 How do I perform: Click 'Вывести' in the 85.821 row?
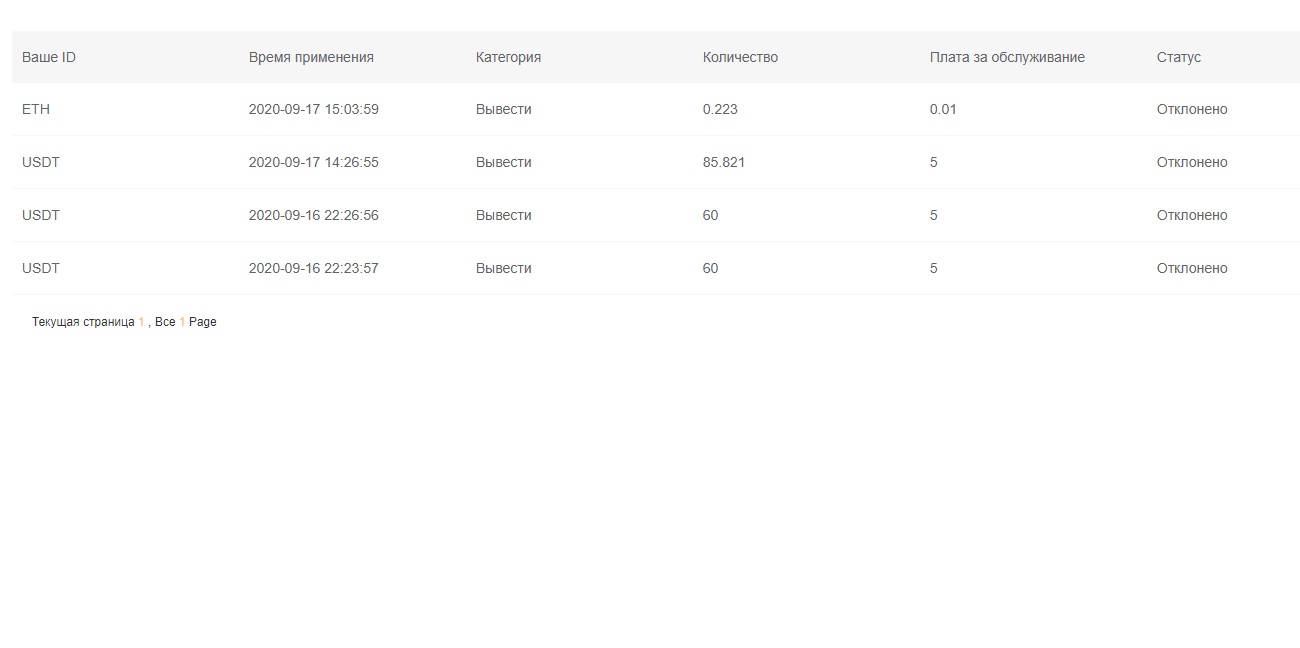[x=503, y=162]
